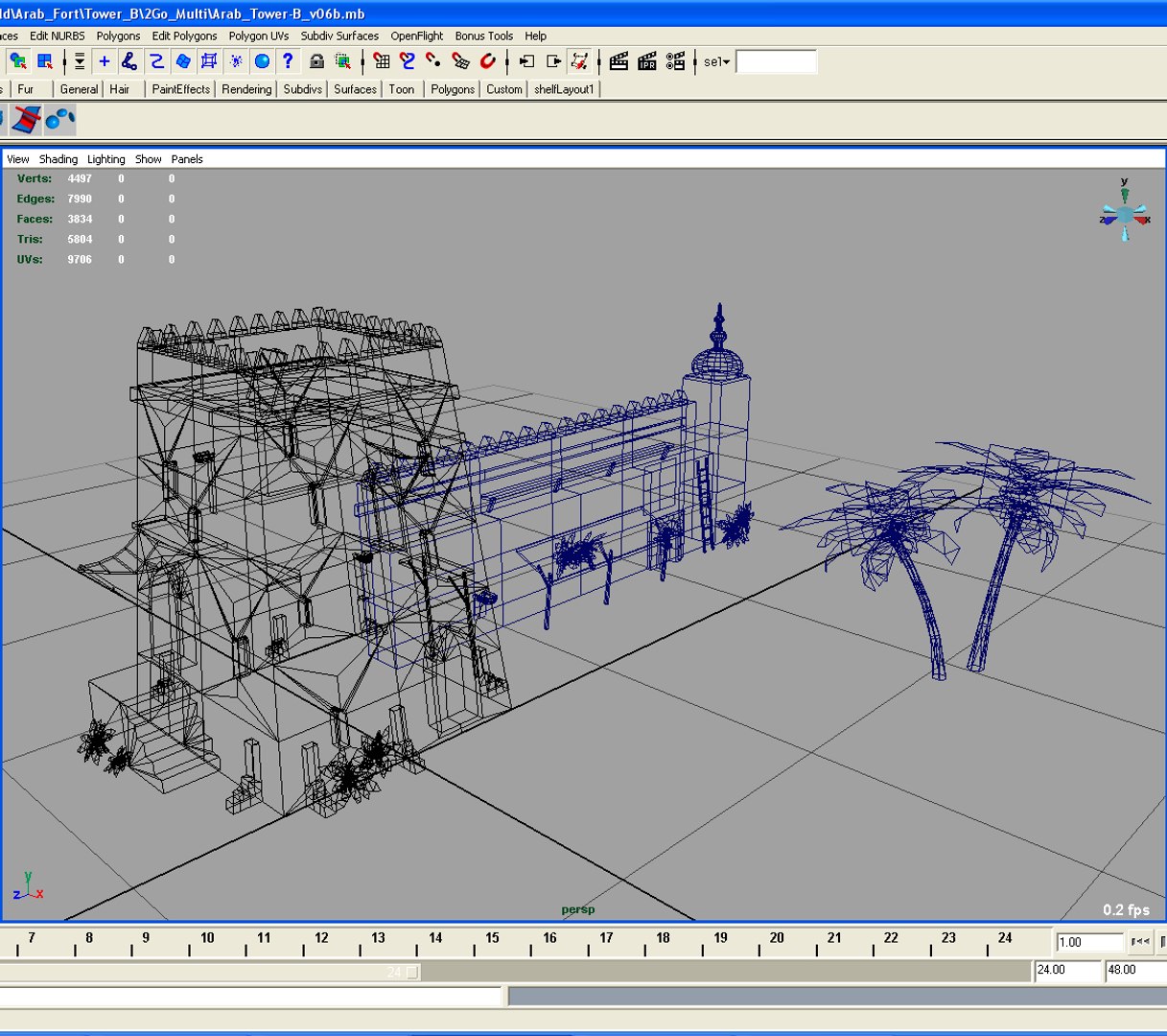
Task: Enable snap to grids magnet
Action: [x=382, y=61]
